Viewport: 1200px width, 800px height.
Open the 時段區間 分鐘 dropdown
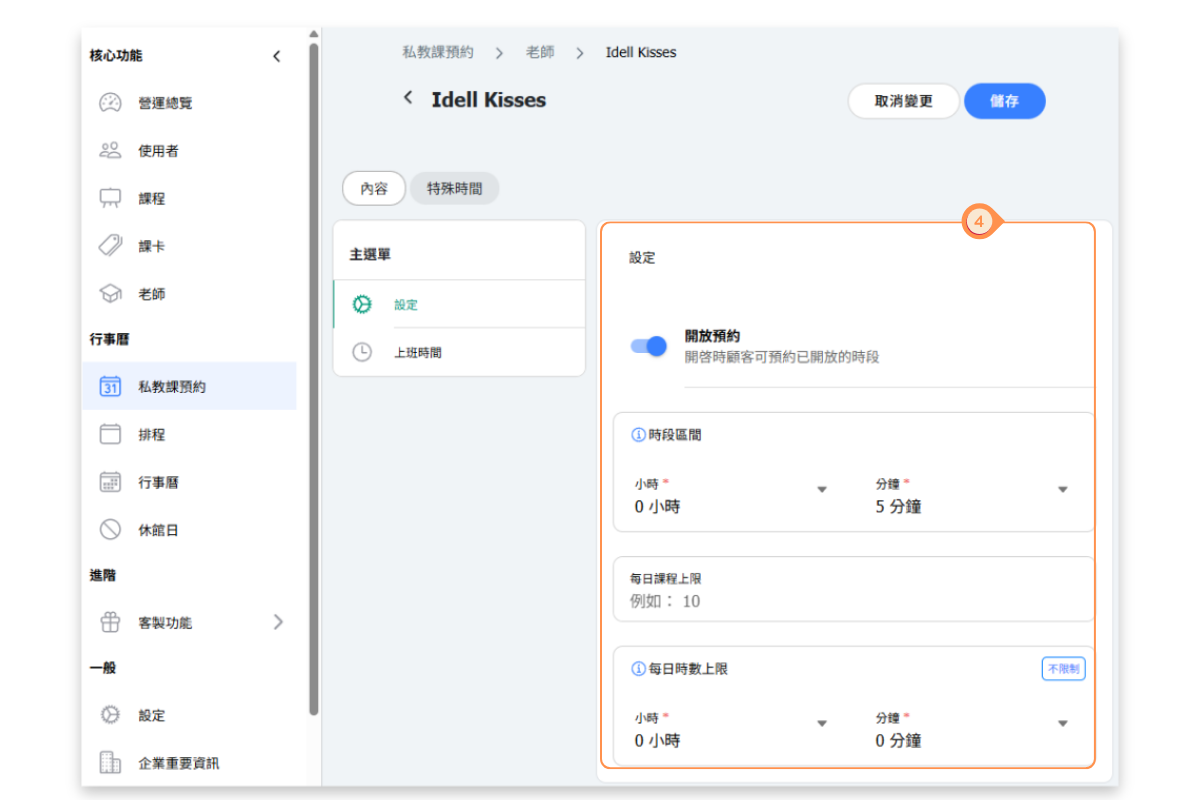point(1062,490)
